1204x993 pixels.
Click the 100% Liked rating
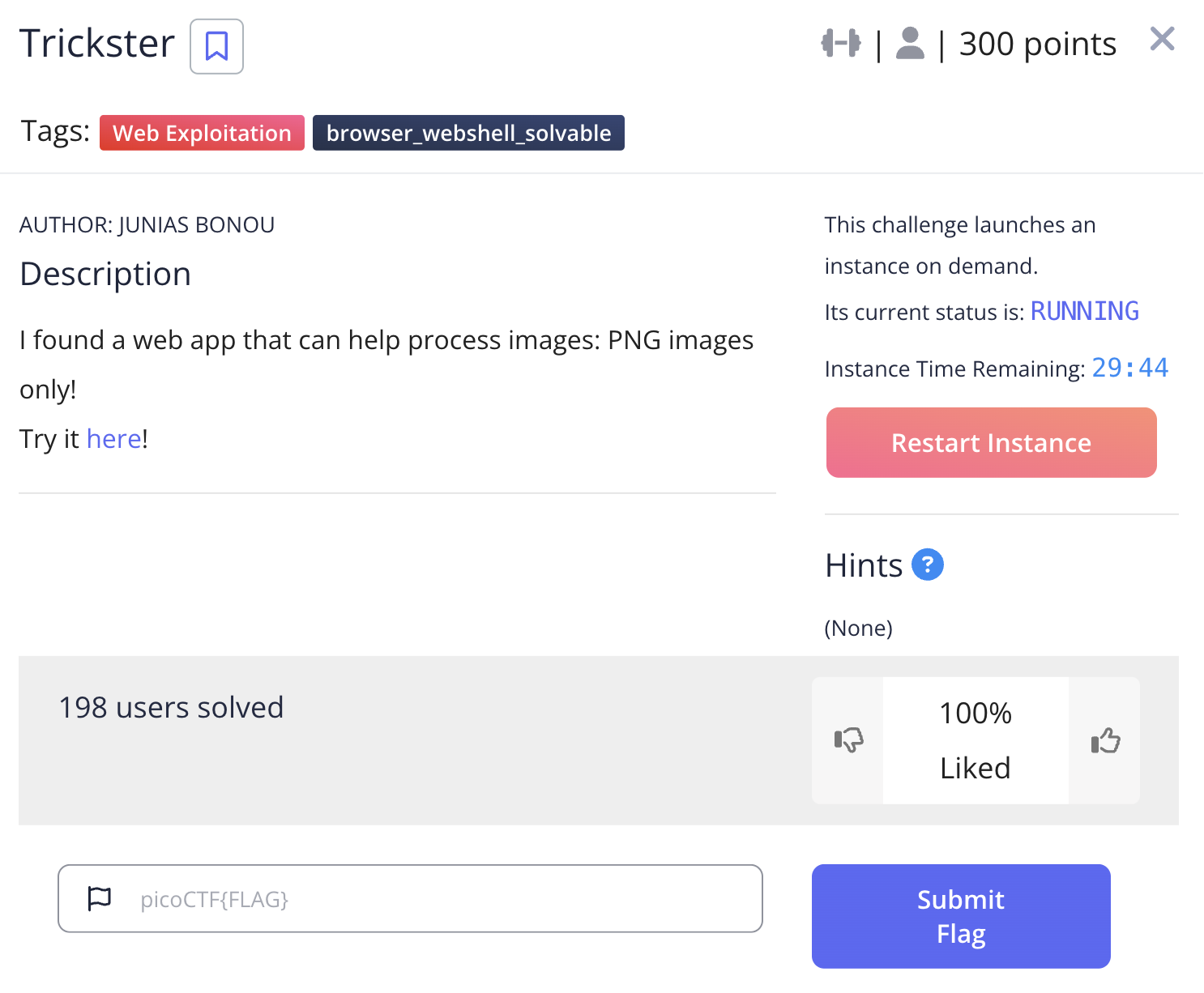click(975, 740)
